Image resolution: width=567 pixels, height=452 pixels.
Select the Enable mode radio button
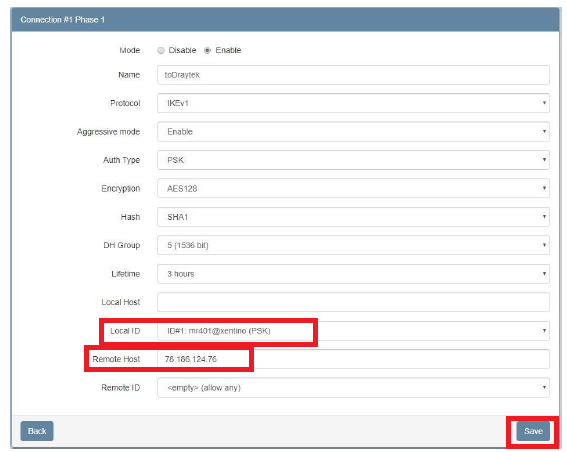click(207, 50)
